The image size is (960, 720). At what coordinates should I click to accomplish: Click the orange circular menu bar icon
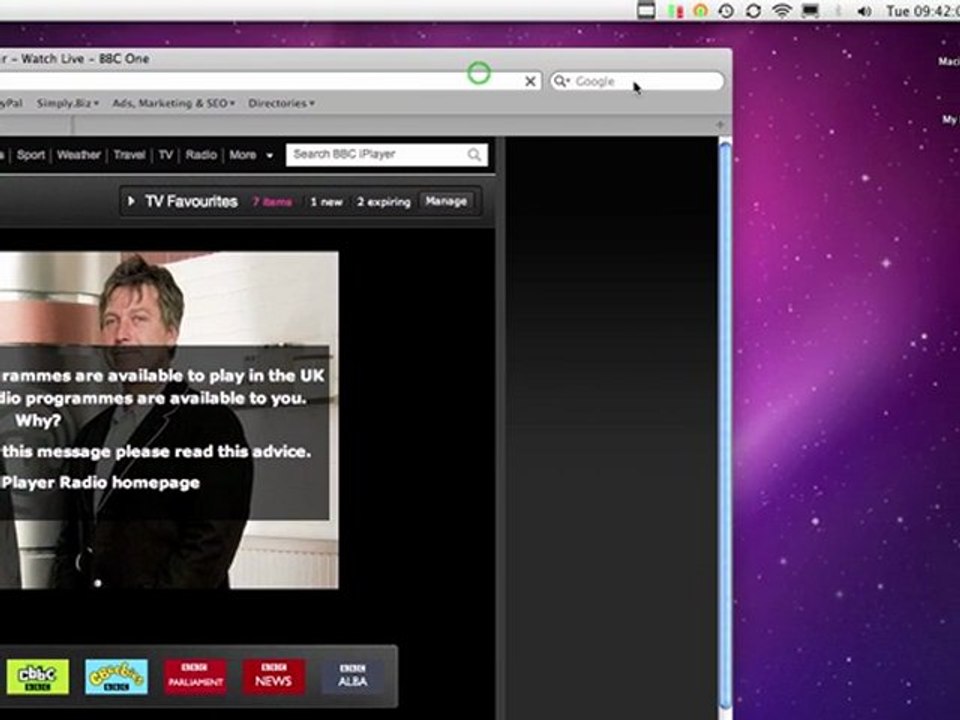coord(700,11)
